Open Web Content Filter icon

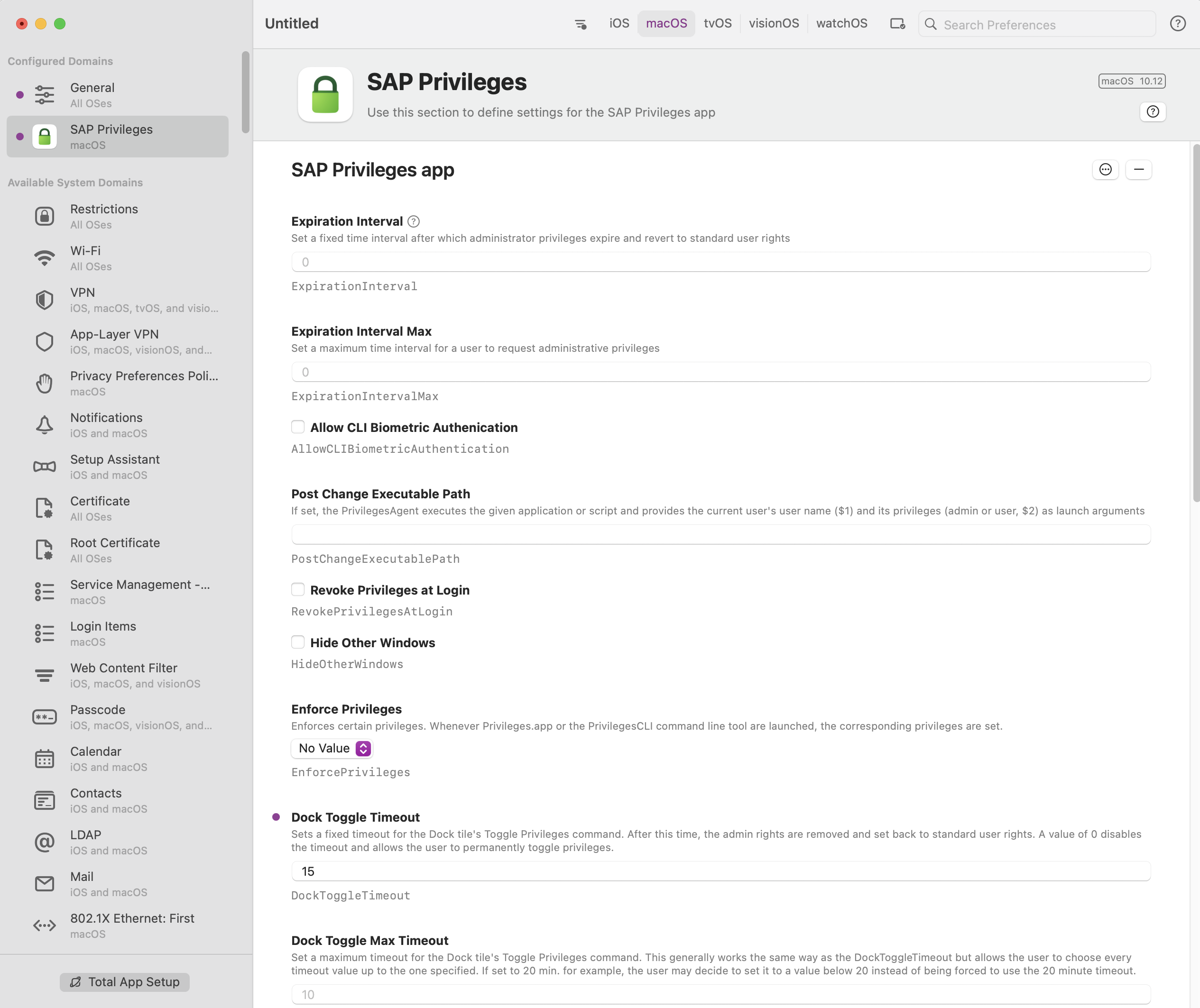point(45,676)
